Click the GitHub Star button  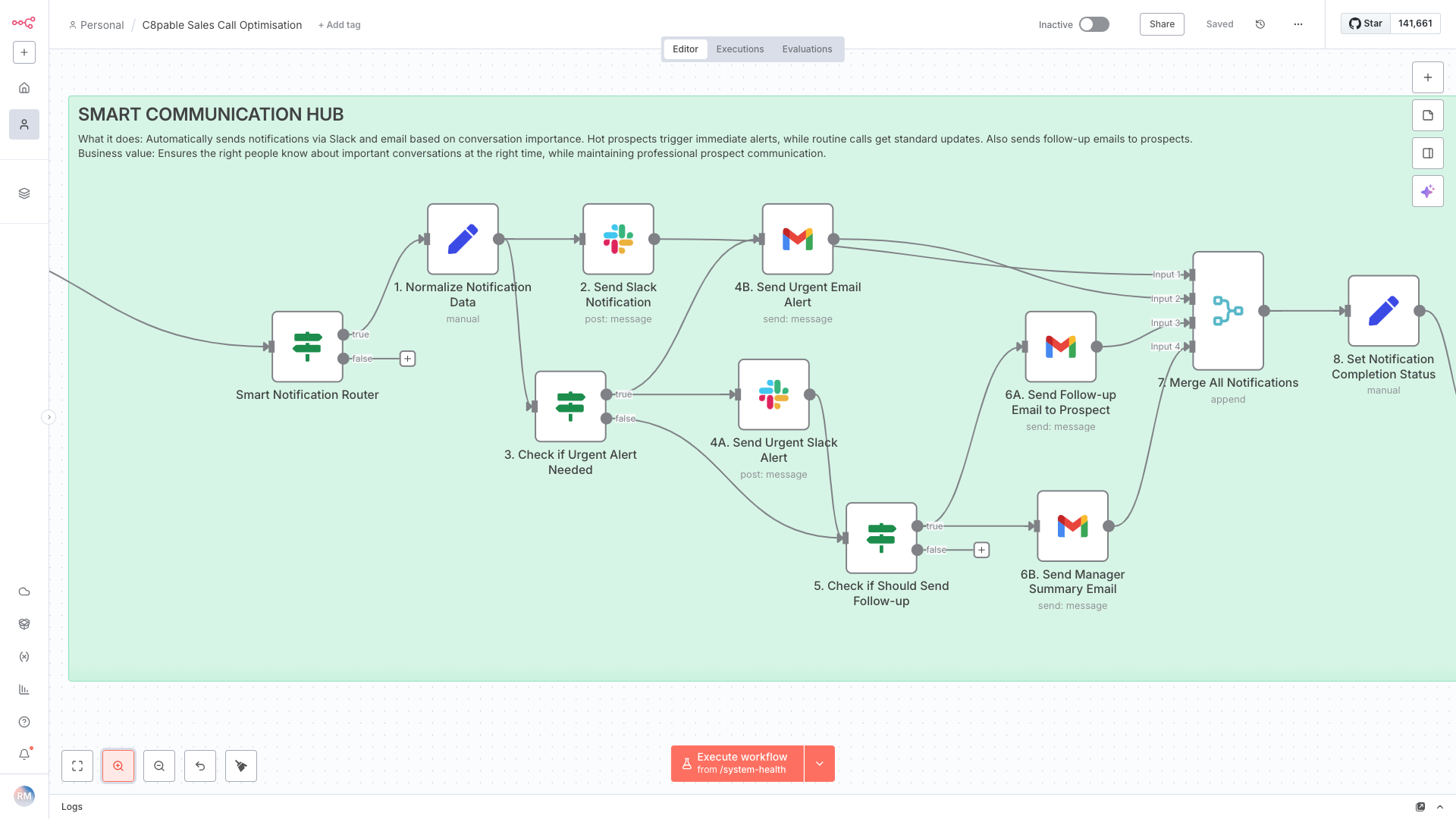pos(1366,24)
